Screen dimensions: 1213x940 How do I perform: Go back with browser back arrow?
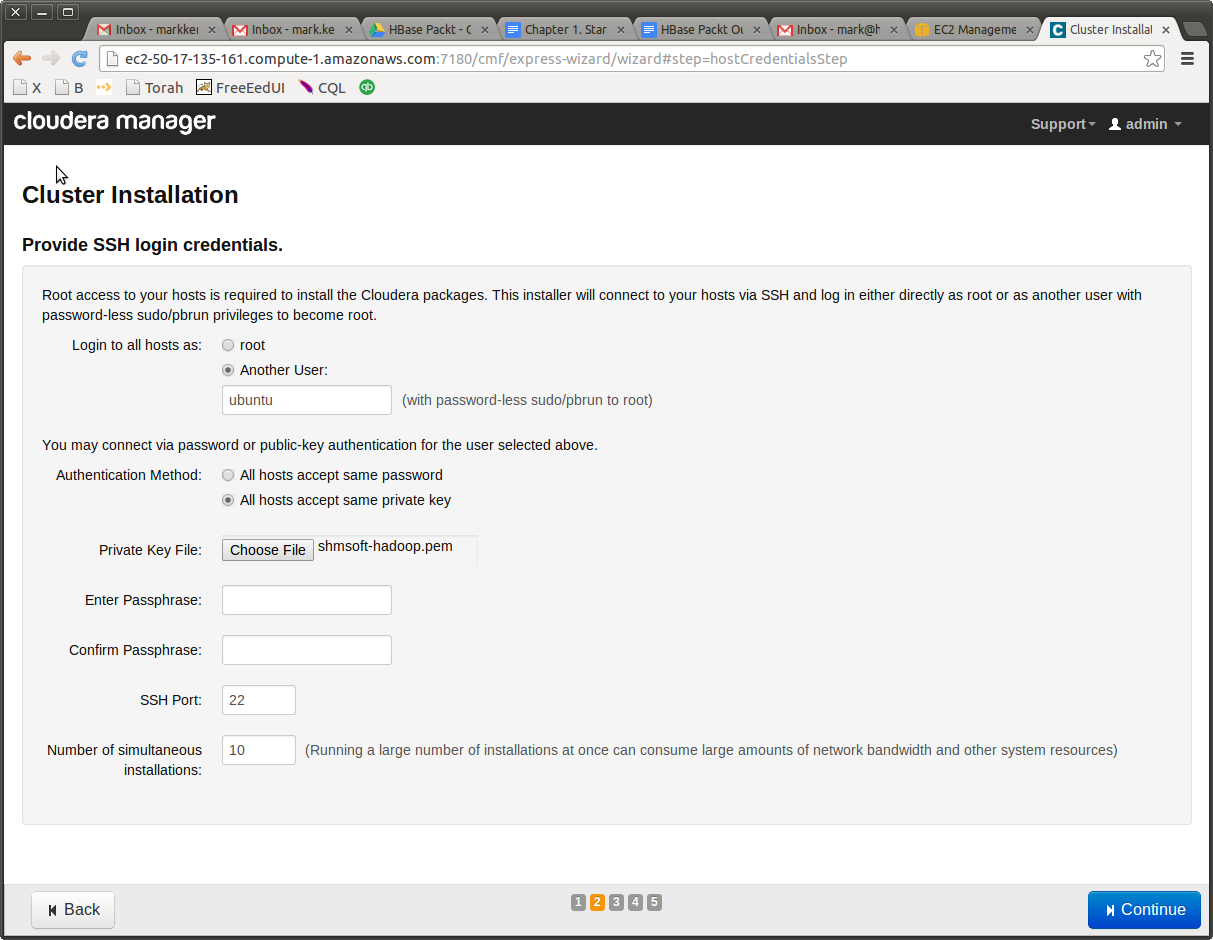21,59
